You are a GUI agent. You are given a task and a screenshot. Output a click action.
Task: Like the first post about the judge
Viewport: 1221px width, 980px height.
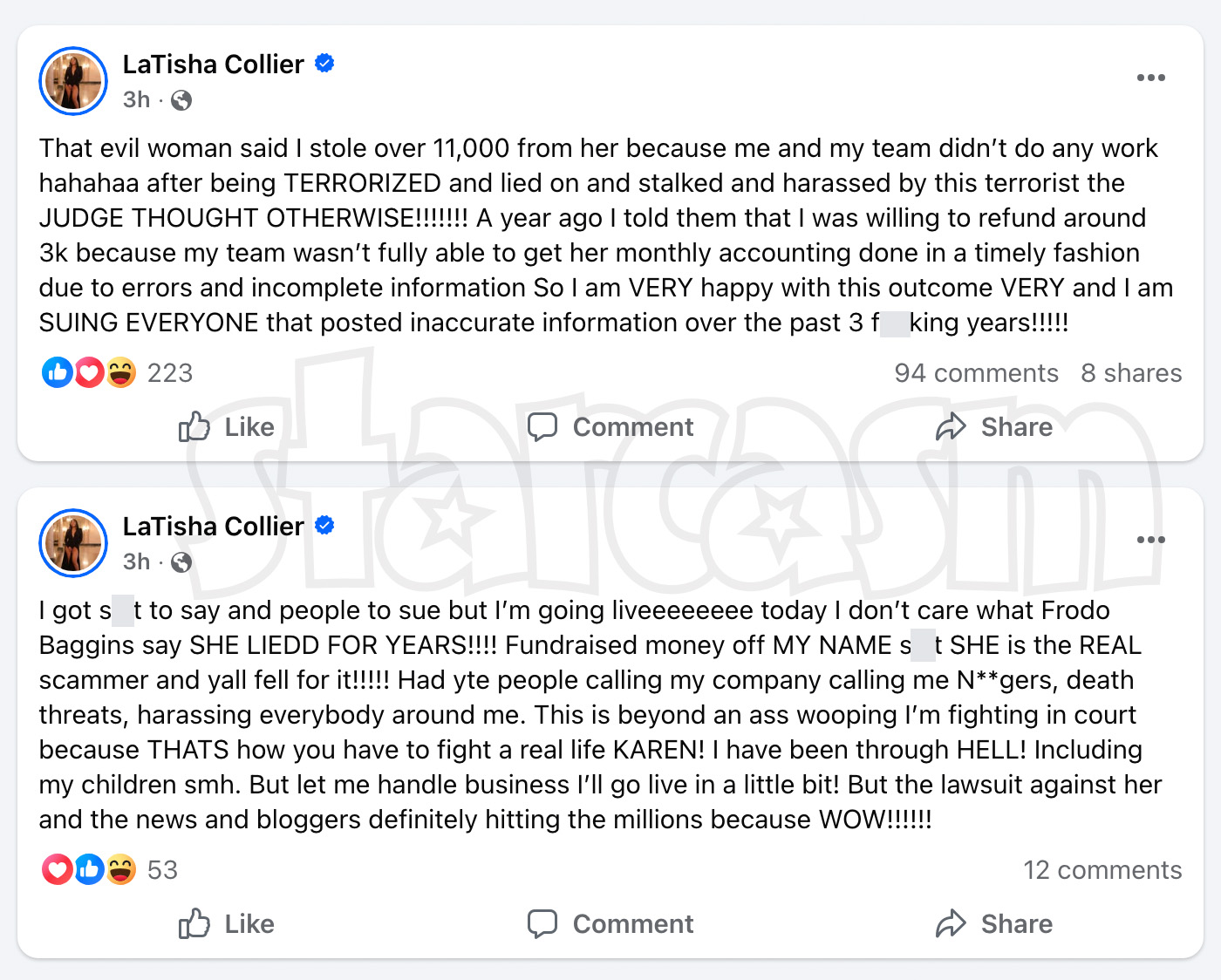(227, 427)
